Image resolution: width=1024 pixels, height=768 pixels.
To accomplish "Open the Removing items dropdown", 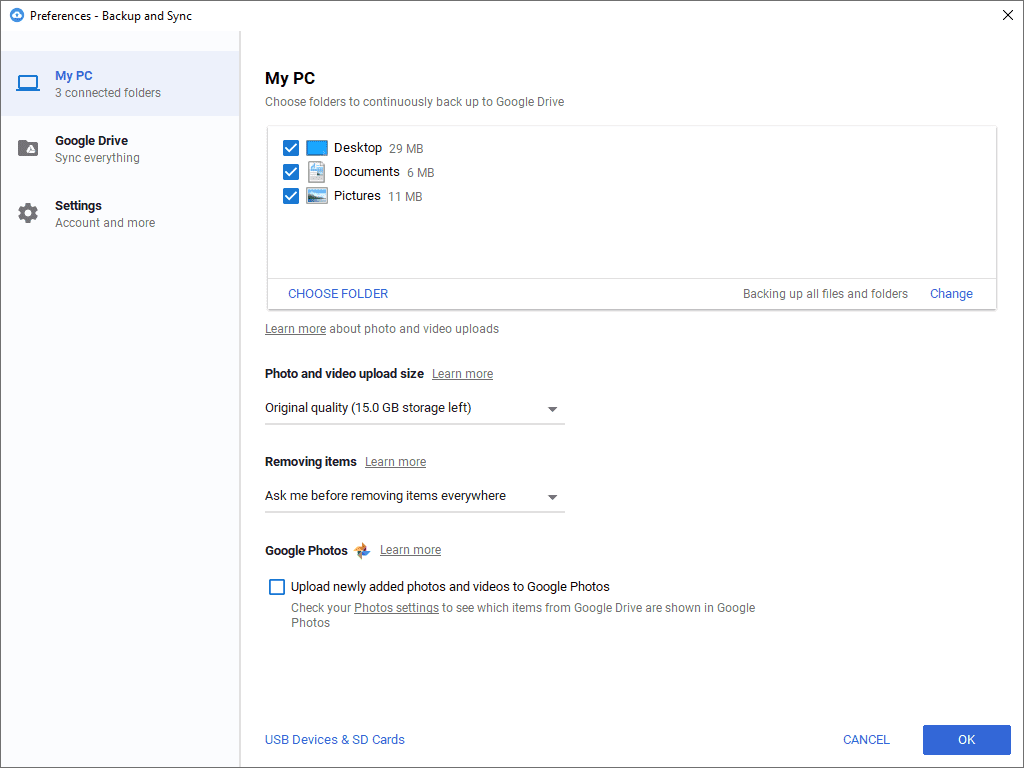I will click(415, 496).
